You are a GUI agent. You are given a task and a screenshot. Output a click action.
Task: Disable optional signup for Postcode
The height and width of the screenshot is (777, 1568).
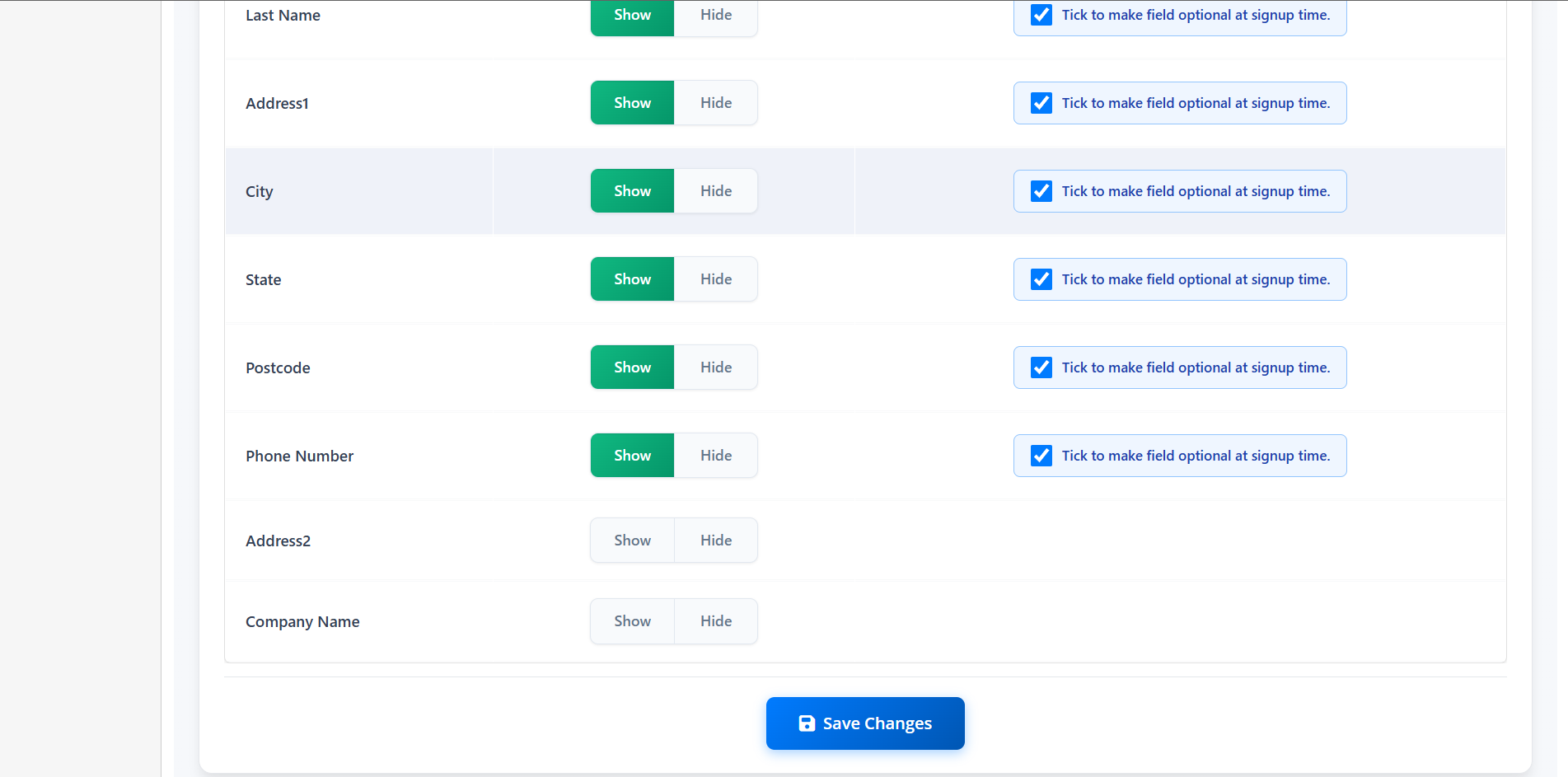1041,367
